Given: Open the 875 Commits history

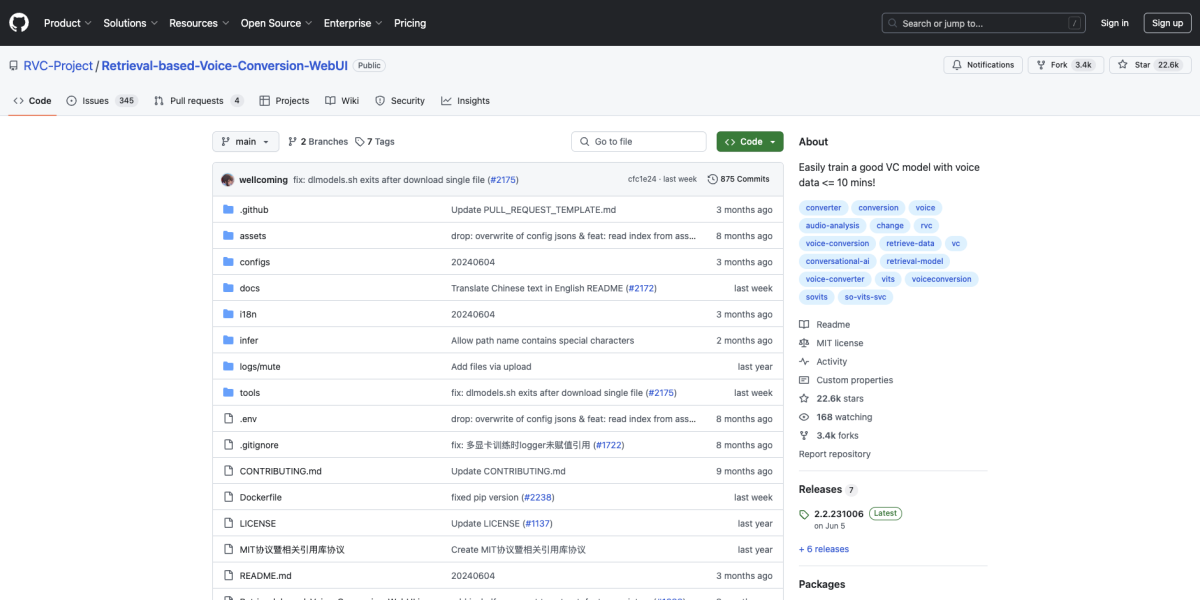Looking at the screenshot, I should (738, 179).
